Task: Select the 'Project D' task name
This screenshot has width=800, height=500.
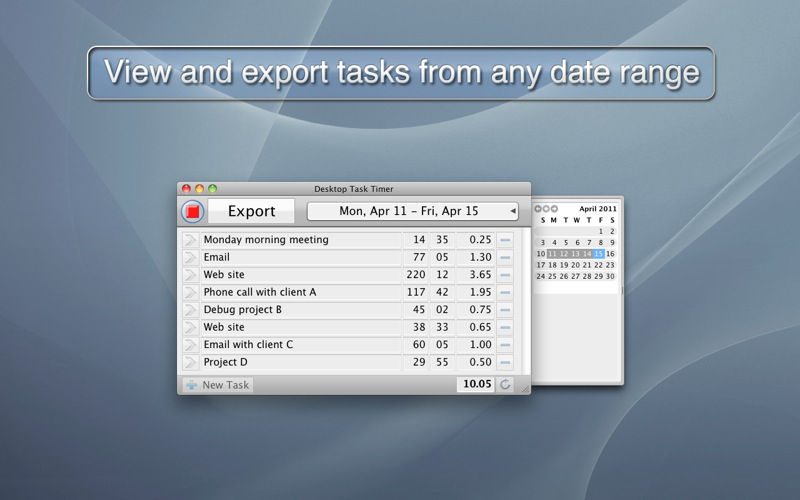Action: point(301,362)
